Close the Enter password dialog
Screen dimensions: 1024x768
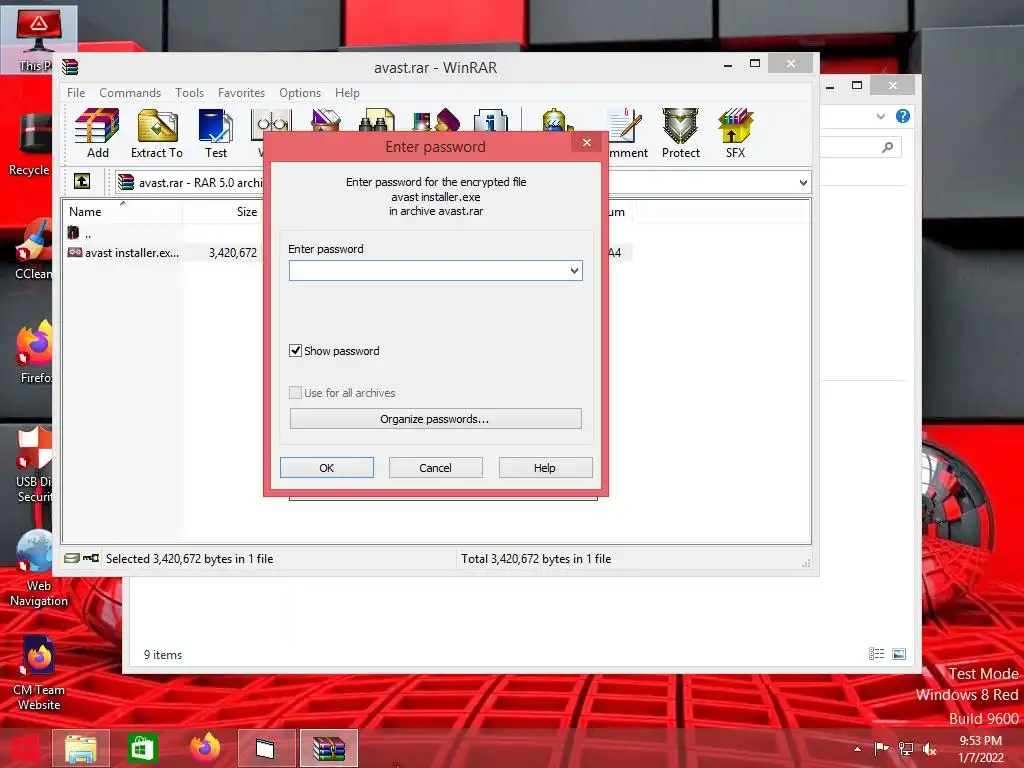point(586,142)
